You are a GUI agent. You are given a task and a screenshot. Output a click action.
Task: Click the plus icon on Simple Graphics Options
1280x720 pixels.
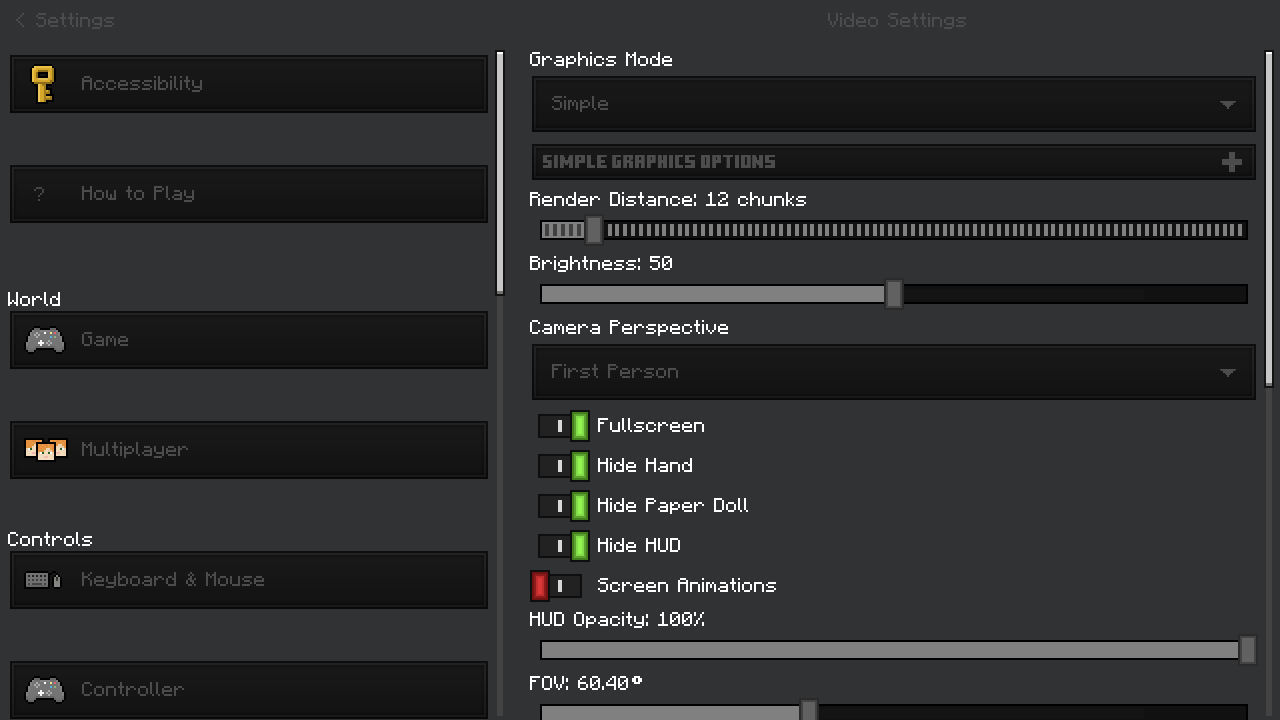[1232, 162]
